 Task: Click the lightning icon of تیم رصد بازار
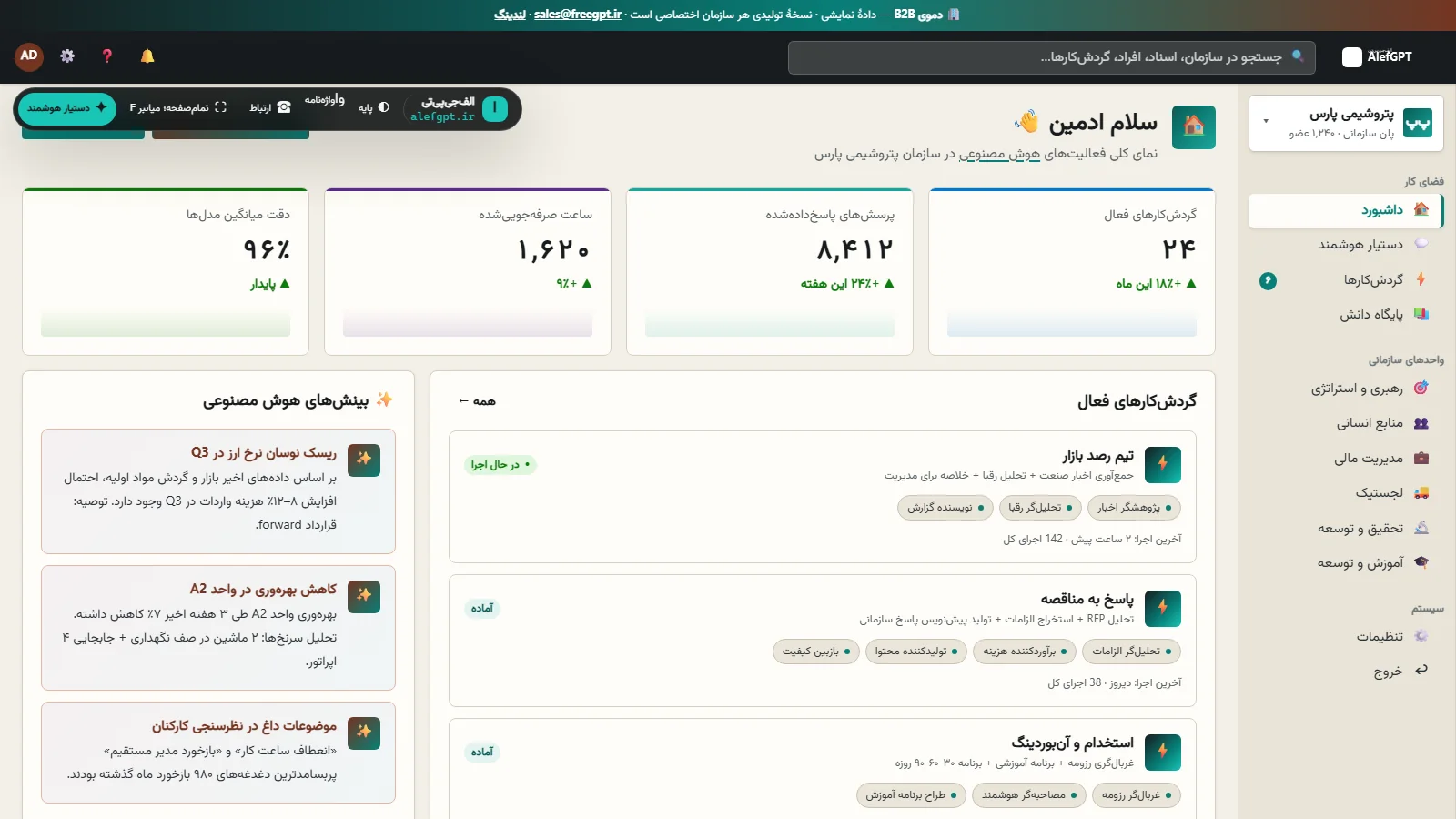(x=1163, y=465)
